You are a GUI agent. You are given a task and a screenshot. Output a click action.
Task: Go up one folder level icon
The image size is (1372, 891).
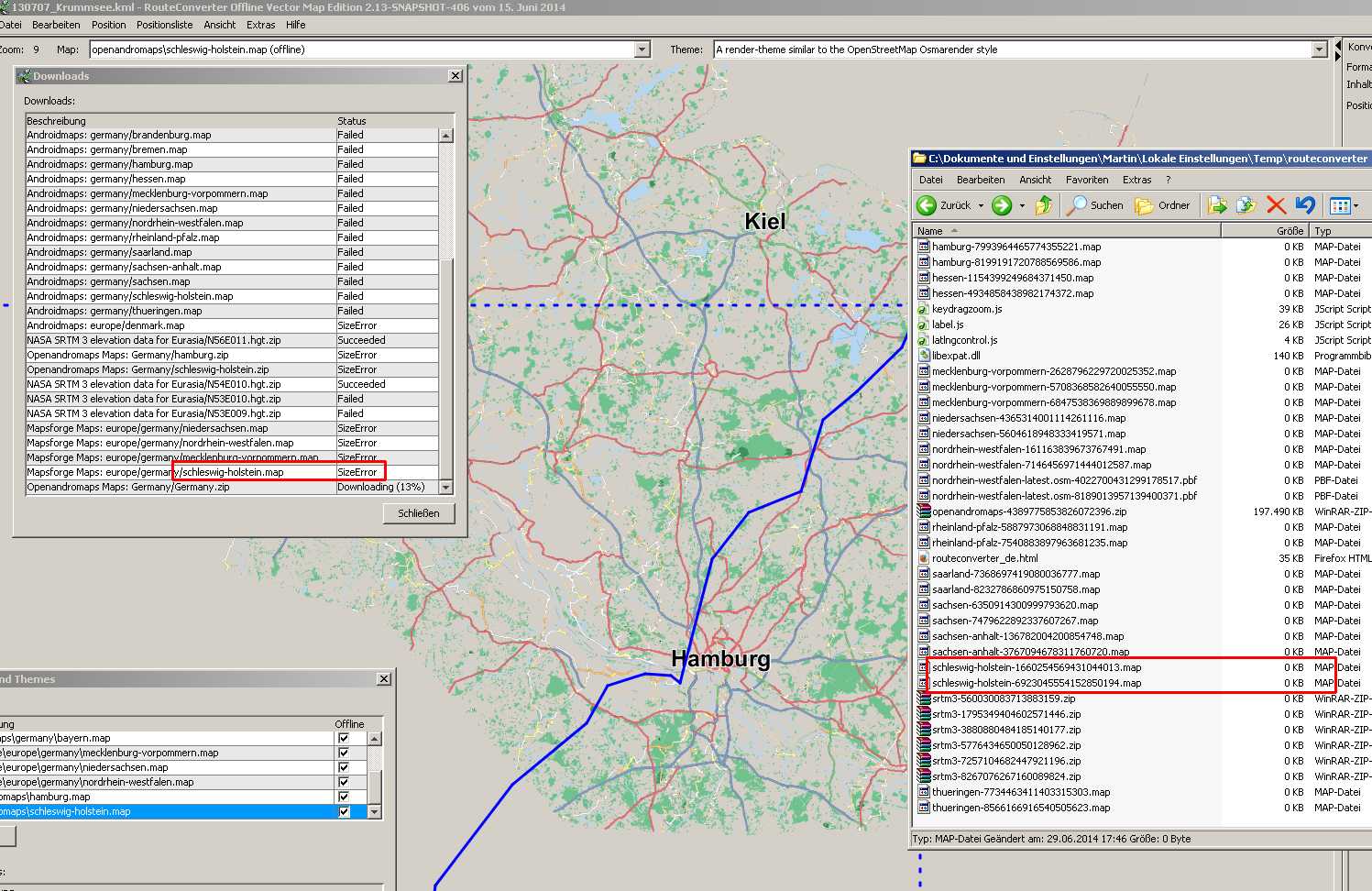pos(1044,205)
